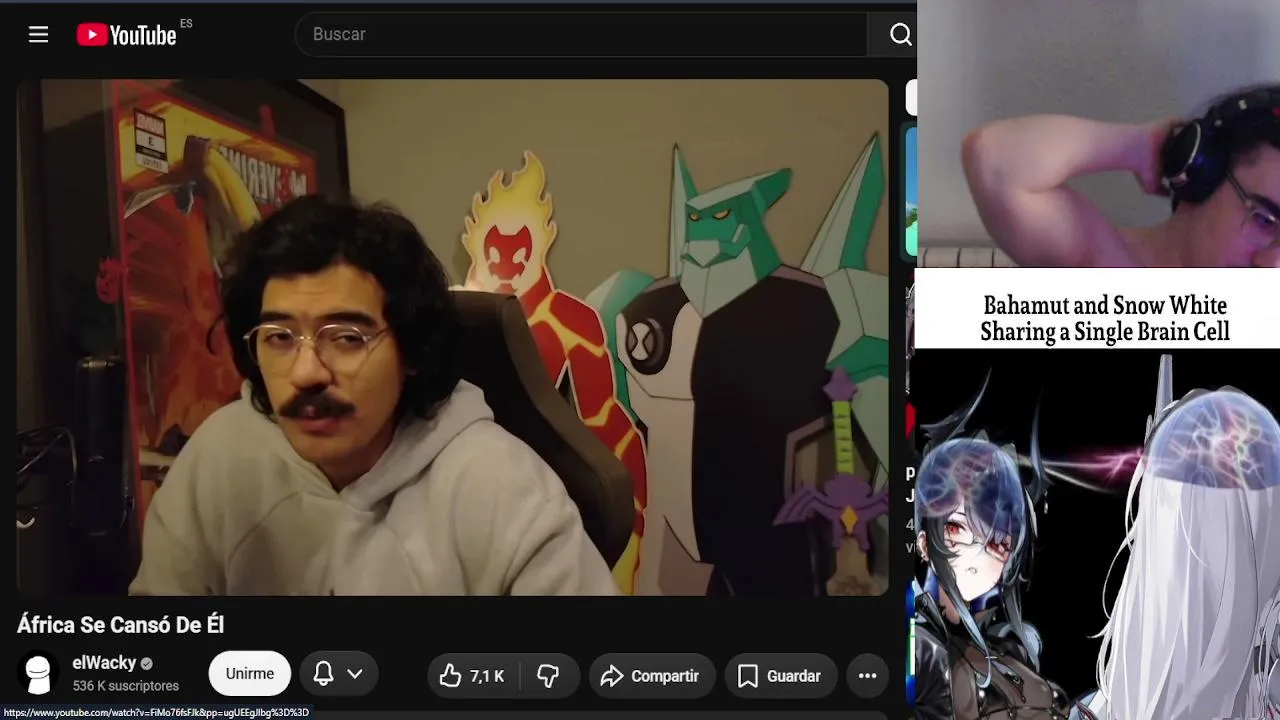The height and width of the screenshot is (720, 1280).
Task: Open the more actions three-dot menu
Action: click(x=867, y=676)
